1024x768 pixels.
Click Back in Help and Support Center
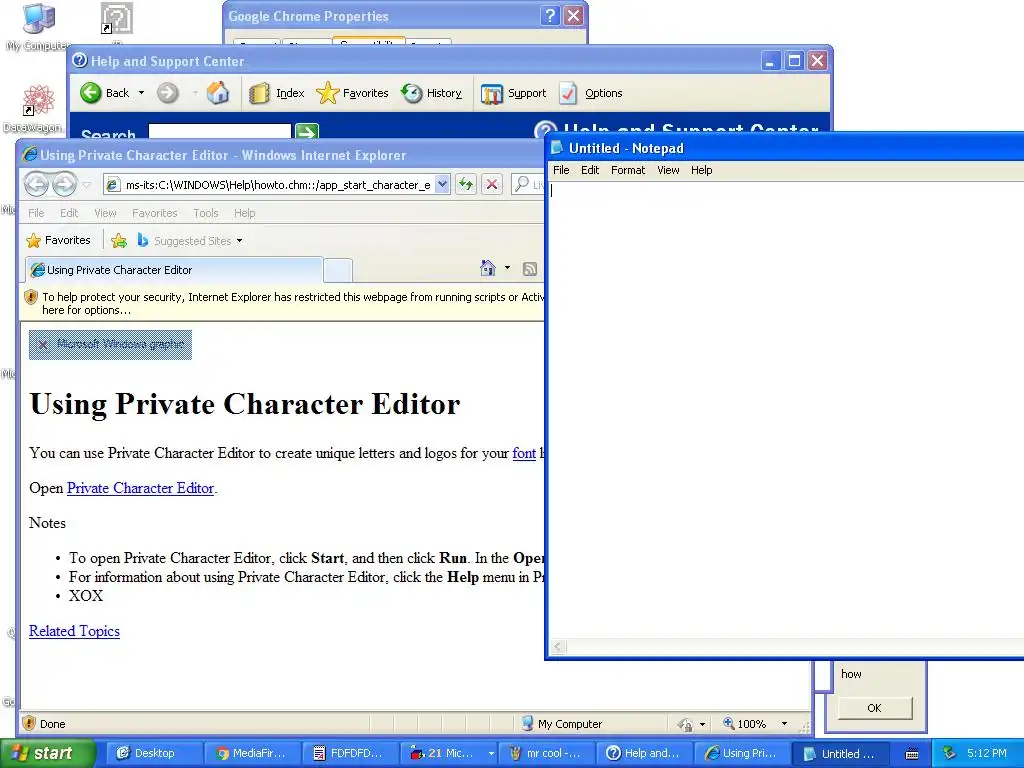pyautogui.click(x=105, y=93)
